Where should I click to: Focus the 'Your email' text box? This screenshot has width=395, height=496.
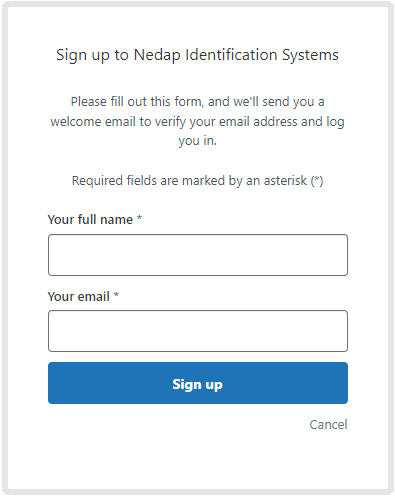coord(198,331)
